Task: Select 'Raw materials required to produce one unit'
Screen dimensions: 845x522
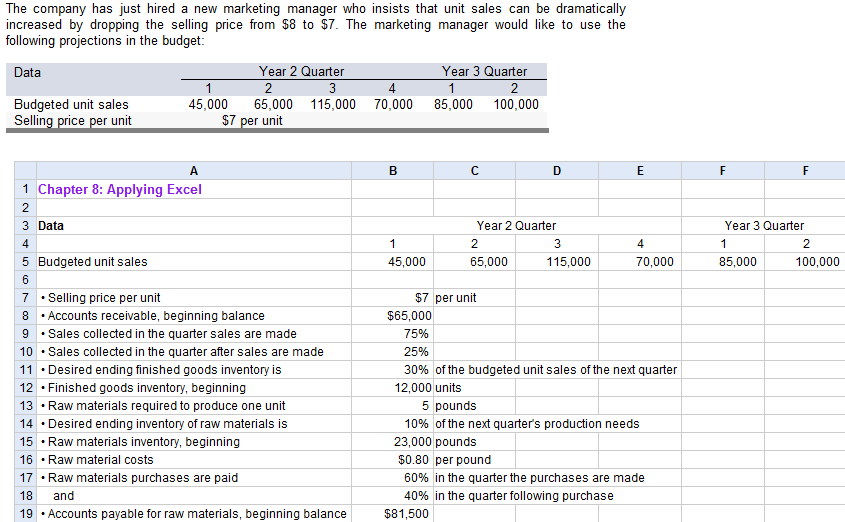Action: [x=193, y=406]
